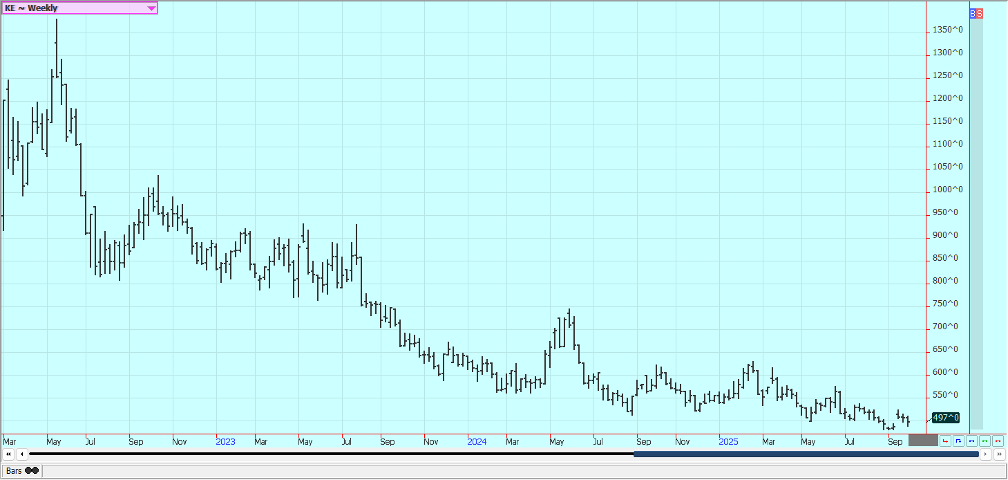The width and height of the screenshot is (1008, 480).
Task: Click the blue bracket icon in bottom-right toolbar
Action: click(x=958, y=440)
